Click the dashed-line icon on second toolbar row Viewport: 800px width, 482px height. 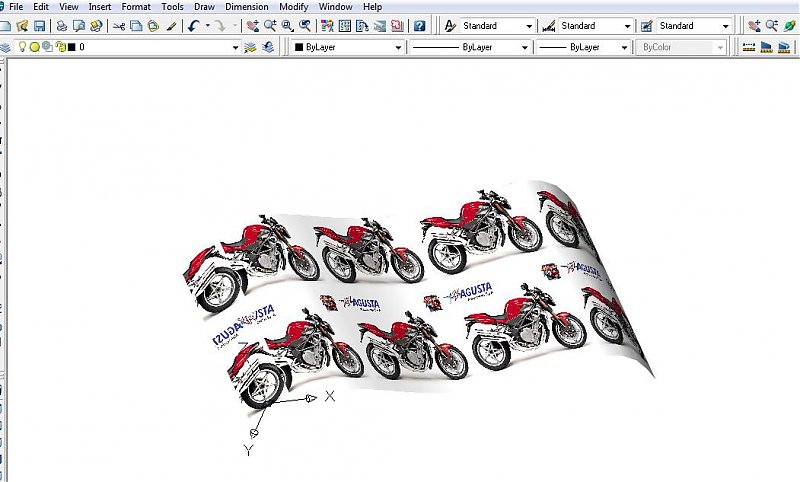[748, 47]
